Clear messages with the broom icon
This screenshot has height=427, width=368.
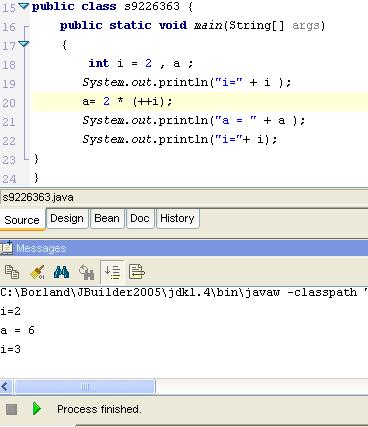37,272
